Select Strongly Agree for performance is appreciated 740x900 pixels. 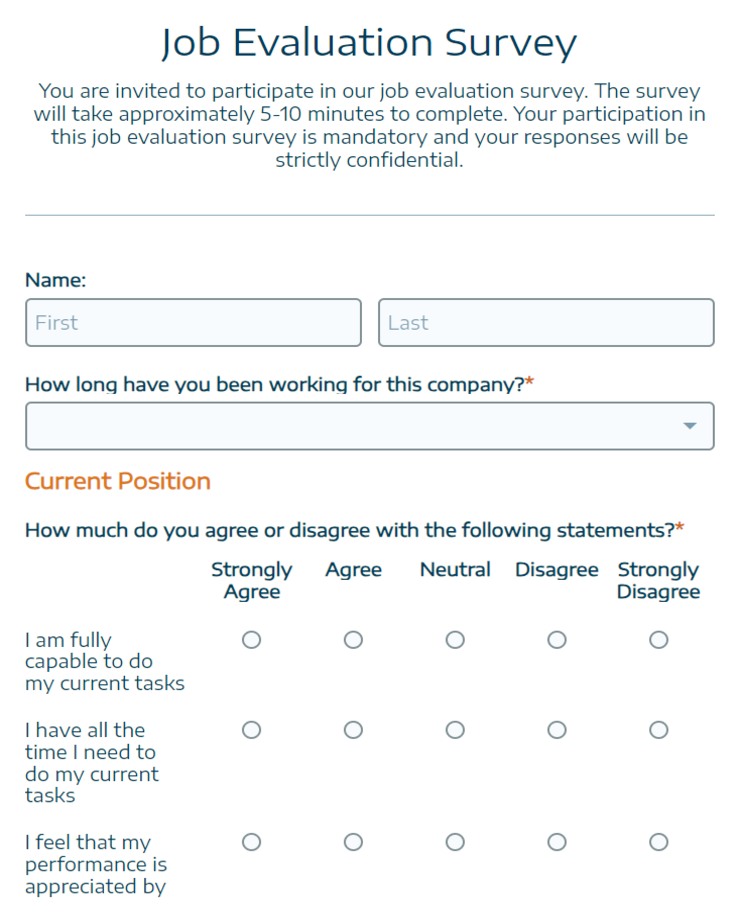[251, 842]
